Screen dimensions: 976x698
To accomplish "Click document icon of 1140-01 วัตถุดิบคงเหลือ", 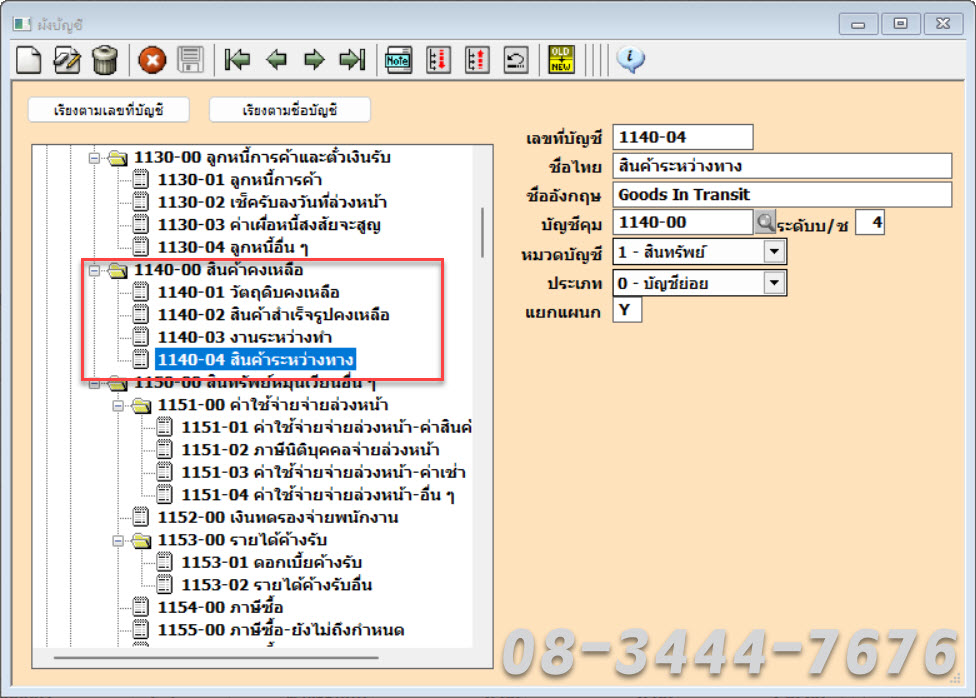I will click(x=141, y=293).
